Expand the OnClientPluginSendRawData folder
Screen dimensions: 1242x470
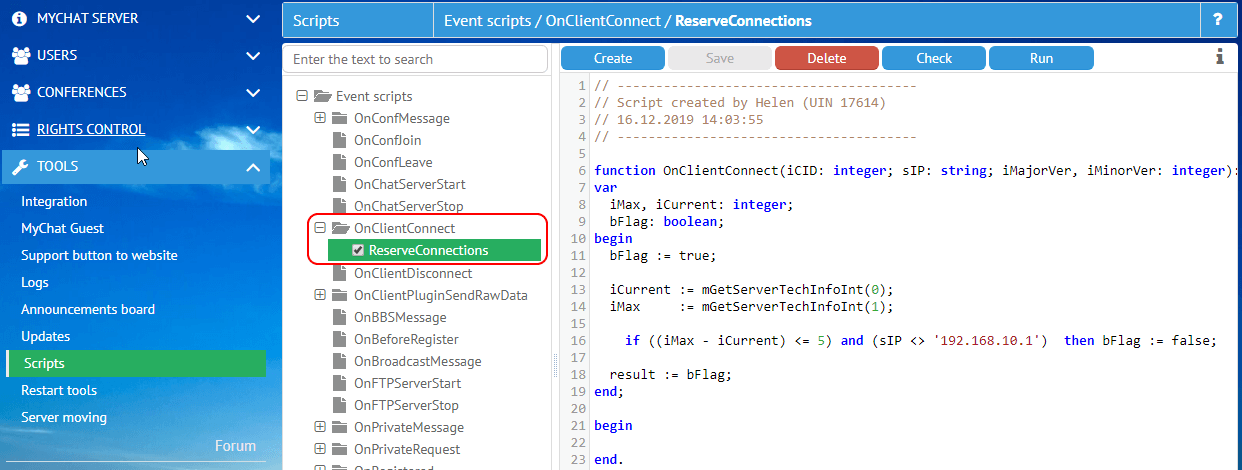[x=320, y=295]
